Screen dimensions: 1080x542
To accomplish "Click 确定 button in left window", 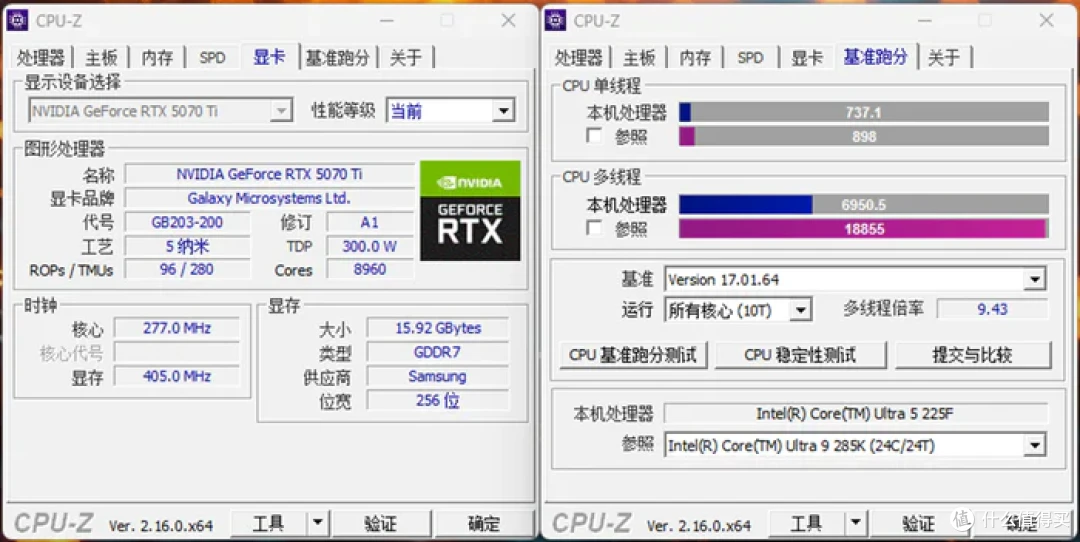I will (x=484, y=523).
